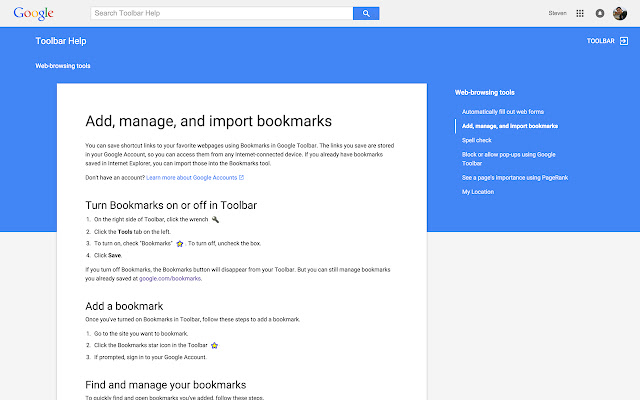Screen dimensions: 640x400
Task: Open the Toolbar Help home link
Action: (x=61, y=41)
